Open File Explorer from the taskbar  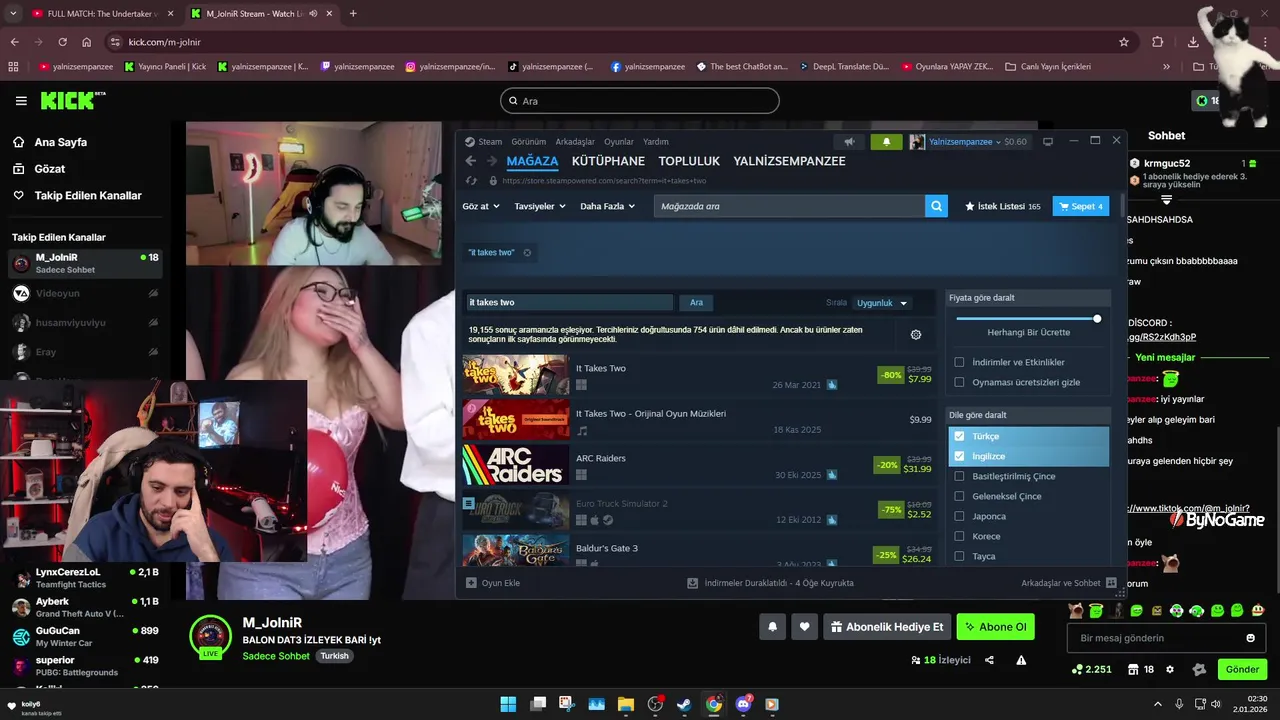pyautogui.click(x=625, y=704)
